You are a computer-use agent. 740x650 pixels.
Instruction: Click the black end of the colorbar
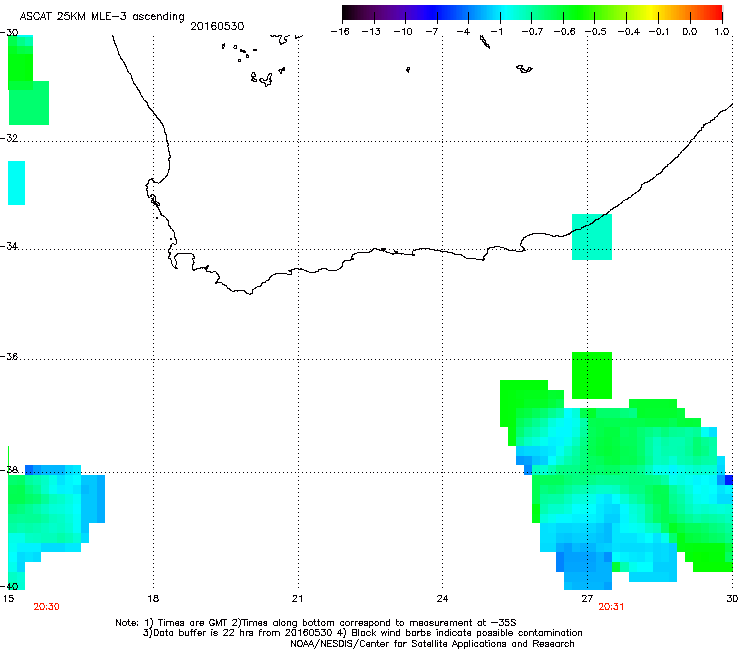pos(349,13)
